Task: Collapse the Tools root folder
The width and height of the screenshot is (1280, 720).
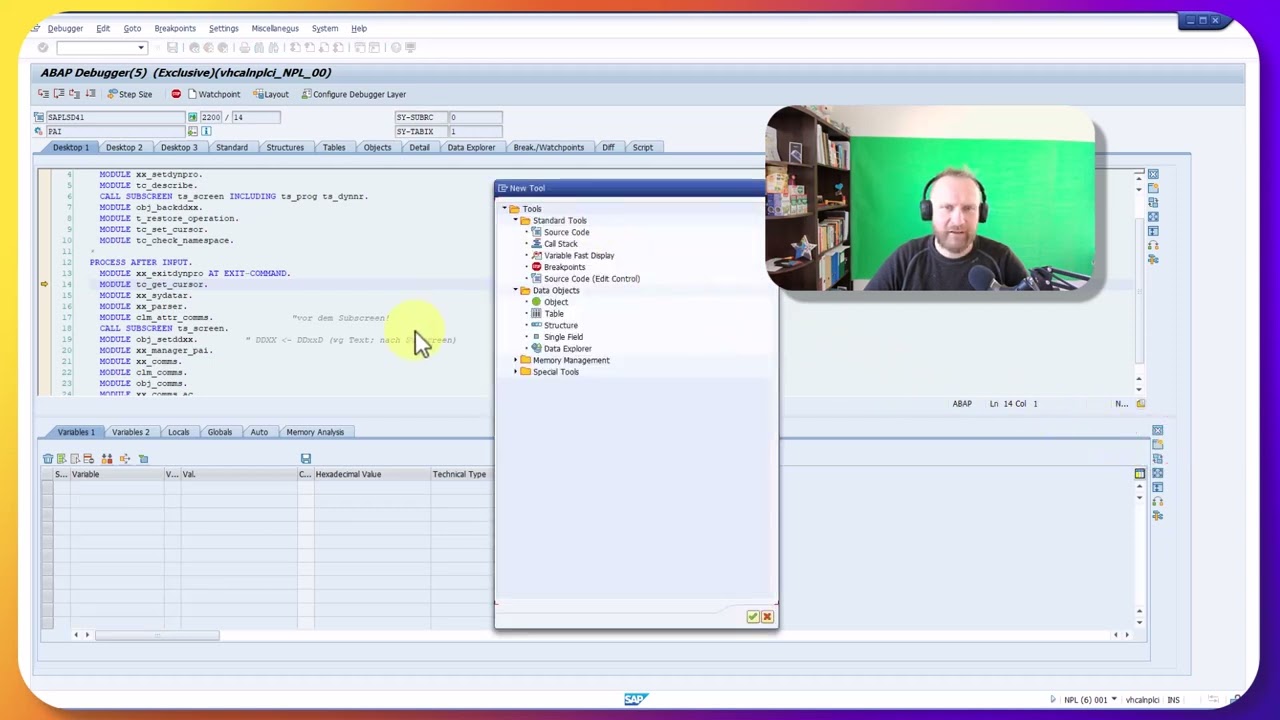Action: point(505,209)
